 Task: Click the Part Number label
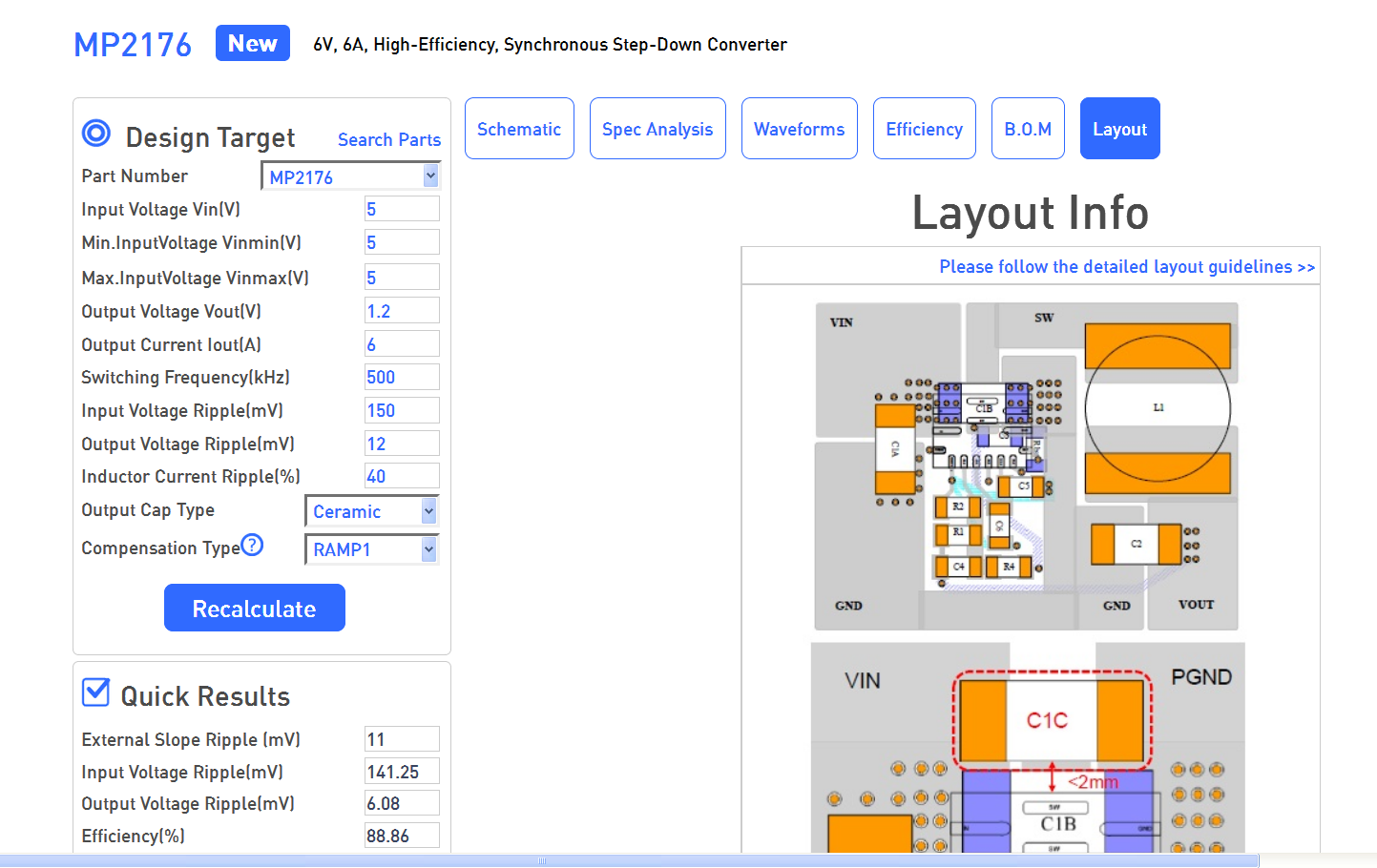[135, 176]
